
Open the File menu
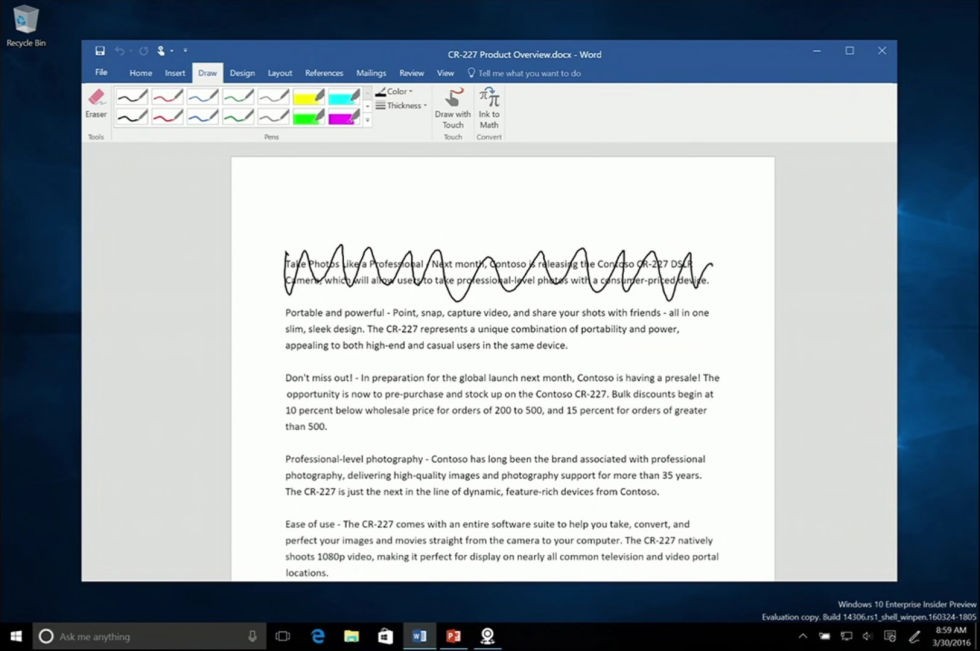tap(101, 72)
